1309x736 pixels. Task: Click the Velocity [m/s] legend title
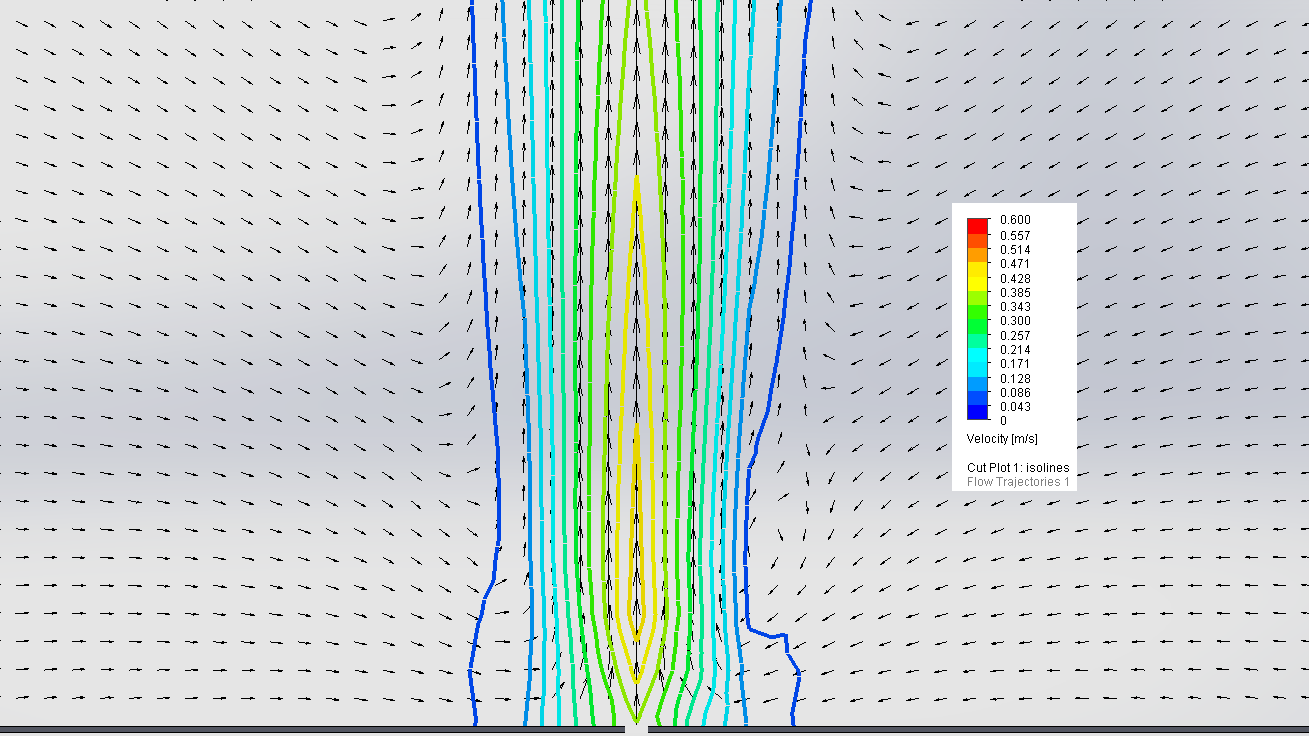tap(1000, 438)
